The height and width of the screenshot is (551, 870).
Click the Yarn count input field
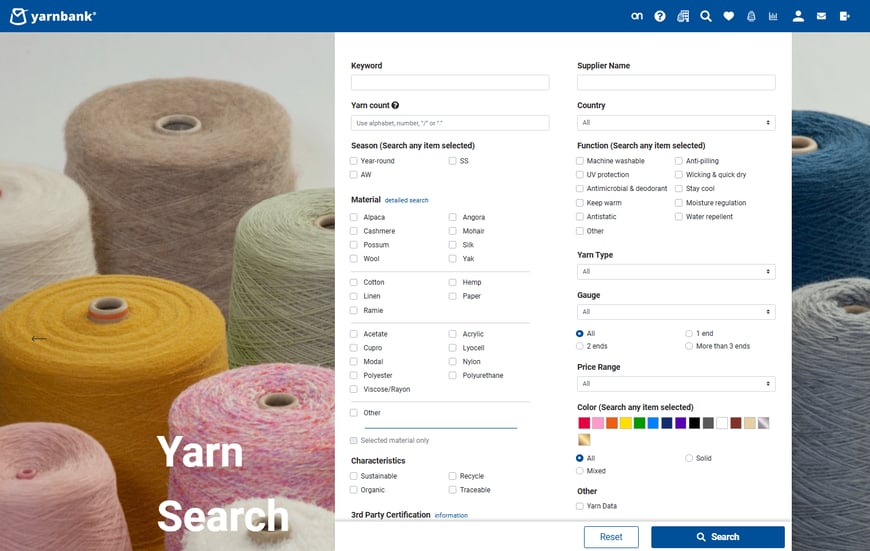coord(450,123)
